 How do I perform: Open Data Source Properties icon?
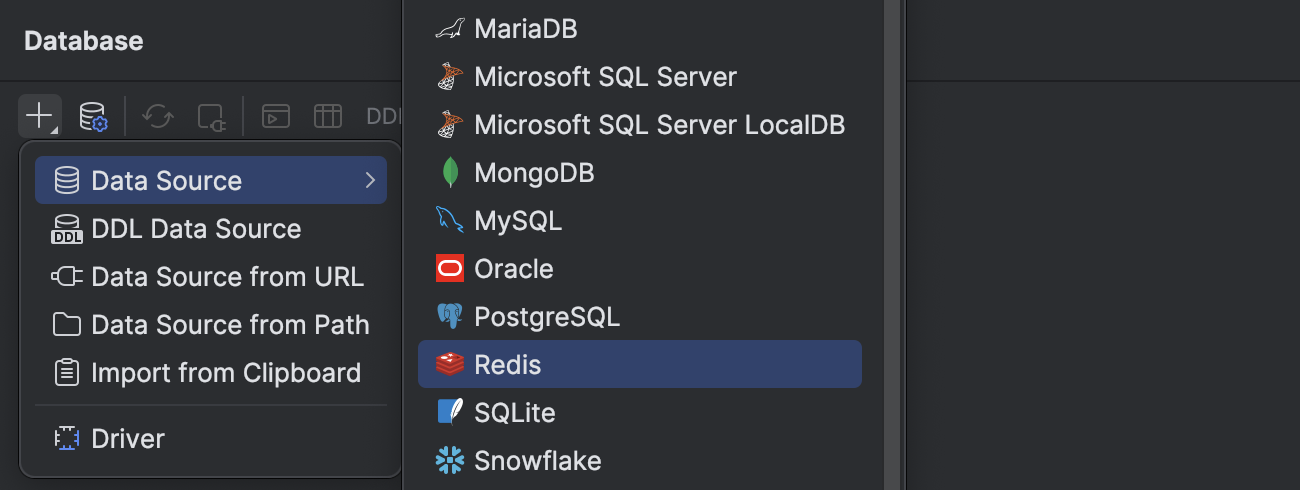tap(93, 116)
